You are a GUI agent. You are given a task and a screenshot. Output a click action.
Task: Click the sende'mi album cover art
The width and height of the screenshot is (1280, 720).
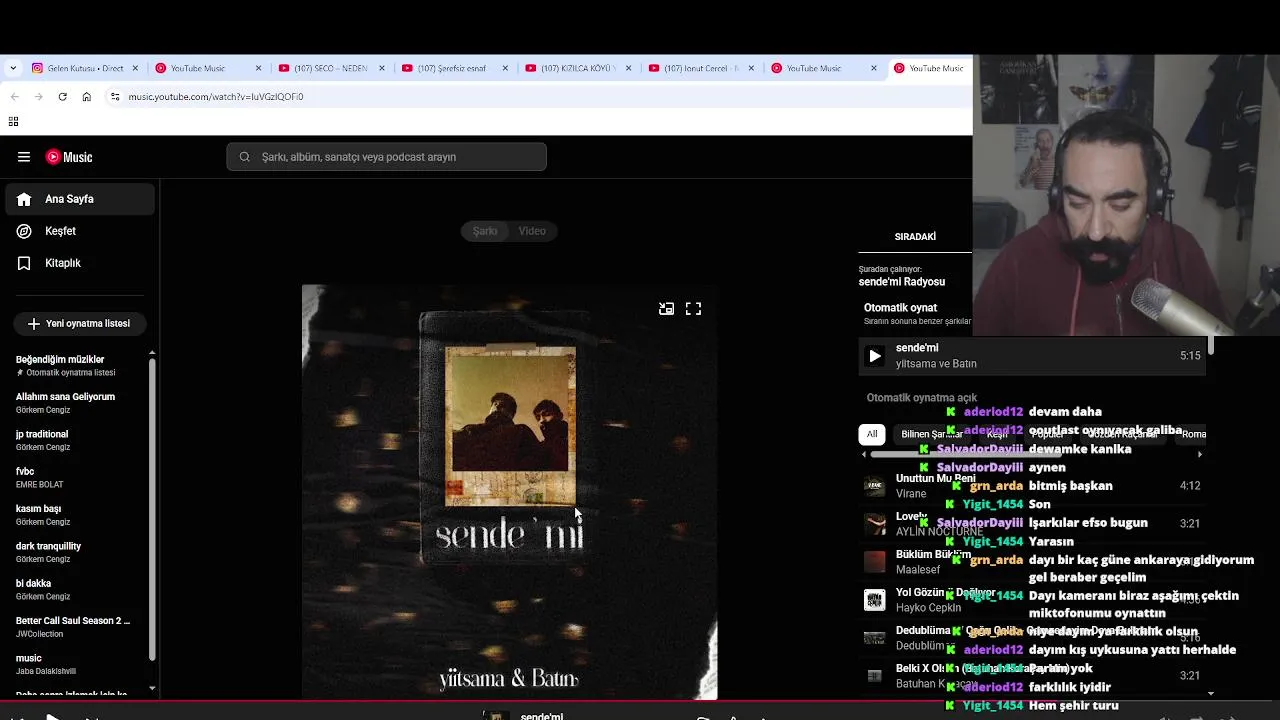pyautogui.click(x=510, y=492)
